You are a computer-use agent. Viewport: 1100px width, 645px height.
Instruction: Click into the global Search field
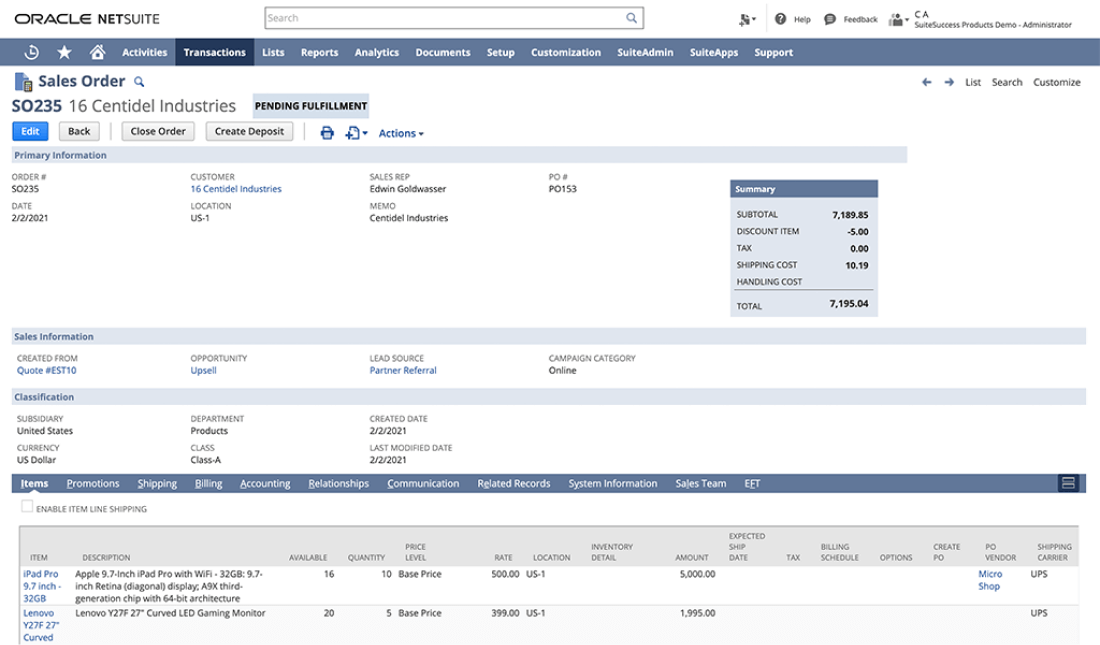point(445,18)
